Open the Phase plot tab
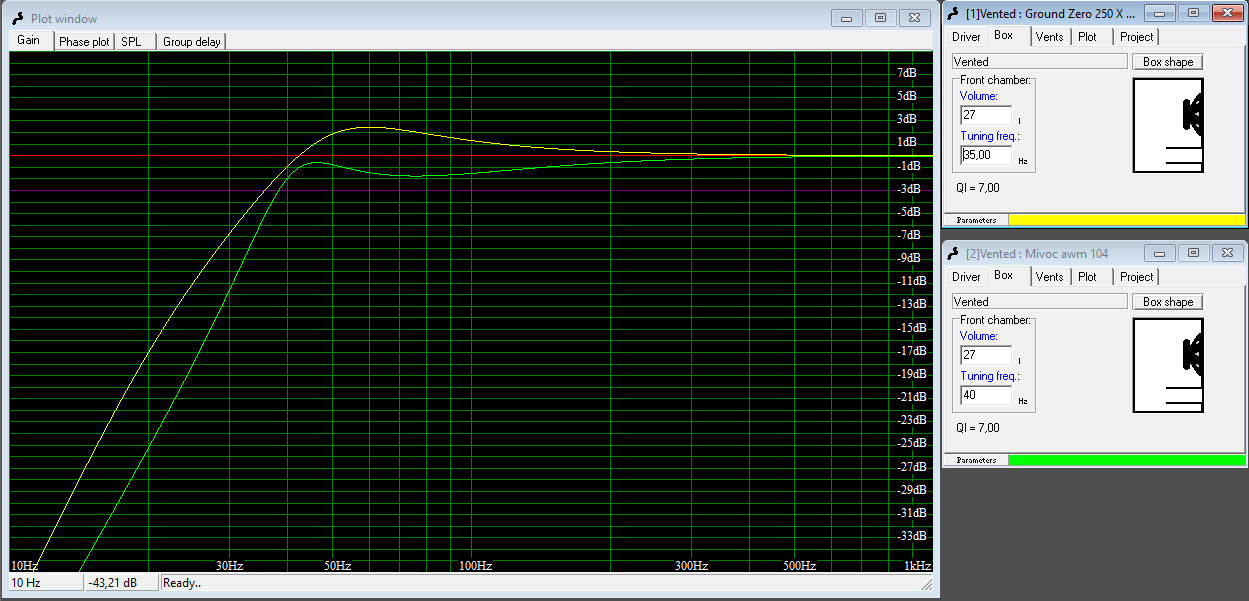 coord(84,42)
